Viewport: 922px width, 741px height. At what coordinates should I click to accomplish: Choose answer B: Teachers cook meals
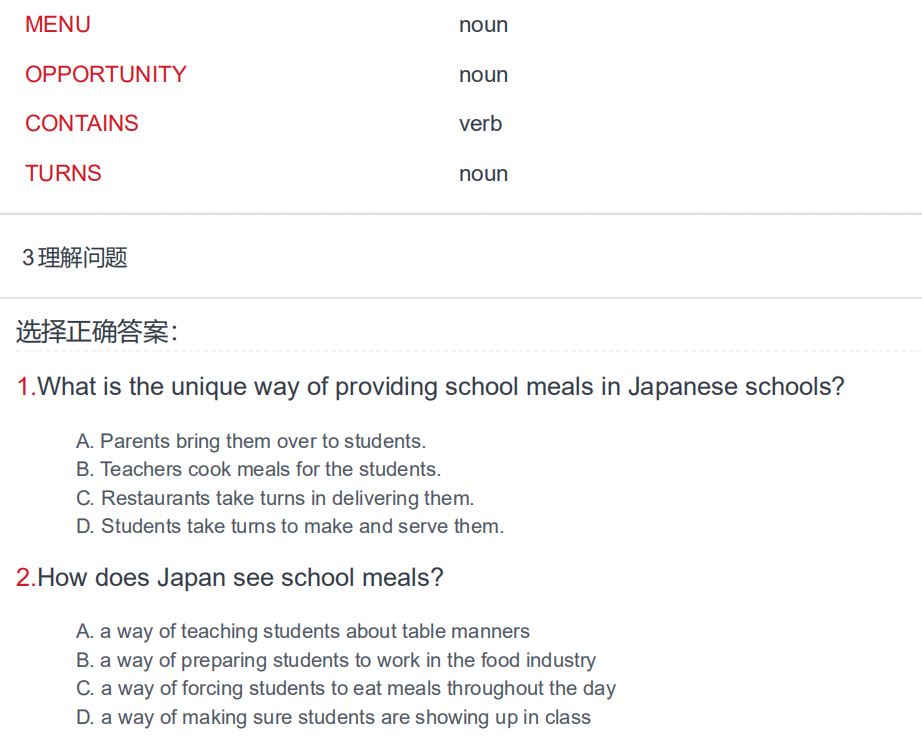(259, 469)
